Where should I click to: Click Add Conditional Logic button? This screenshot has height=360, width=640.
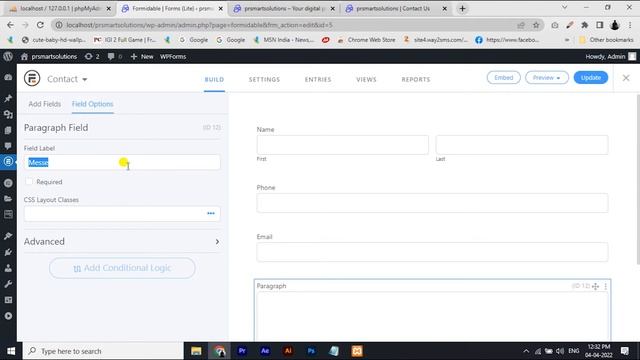(122, 268)
